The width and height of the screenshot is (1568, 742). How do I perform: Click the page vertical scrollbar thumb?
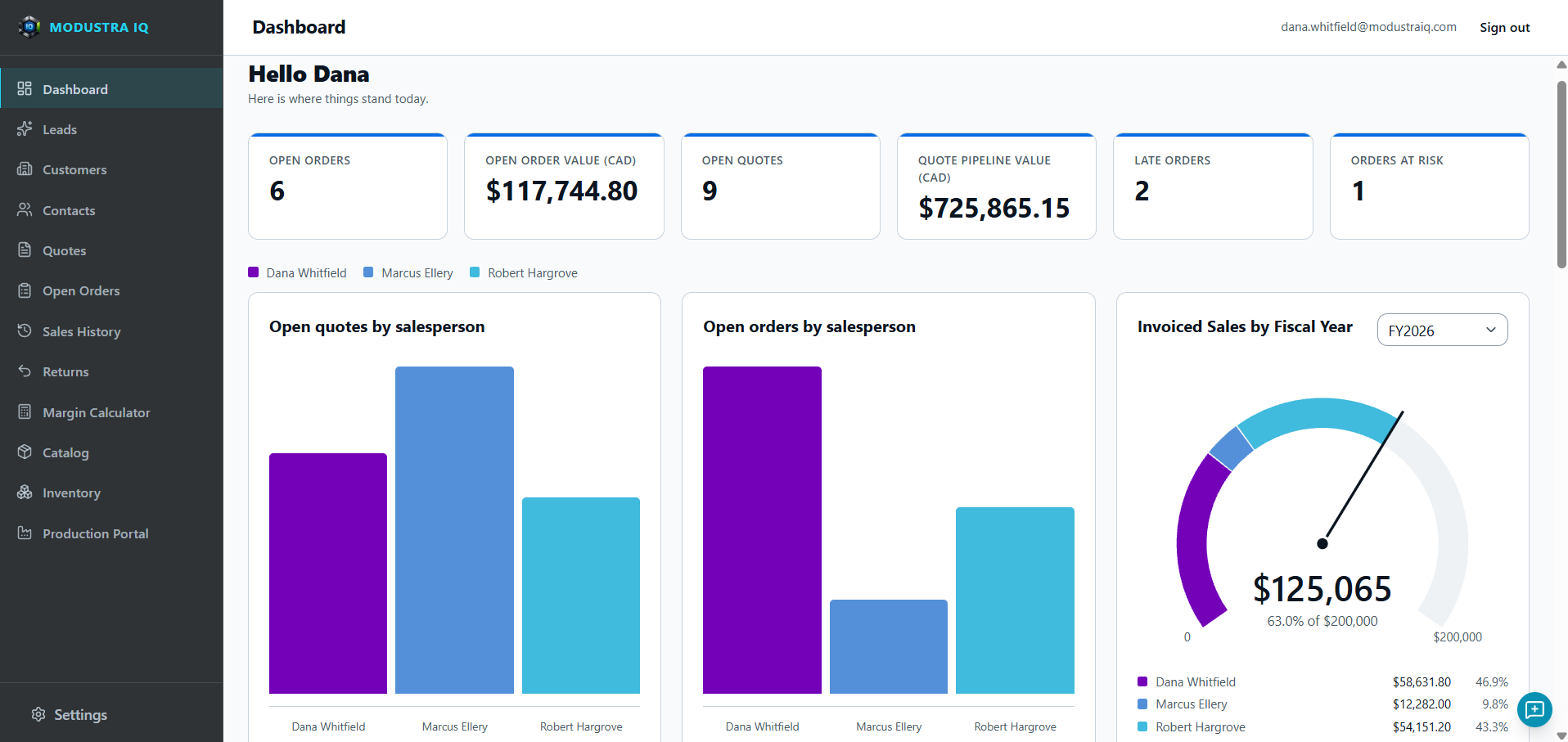(1561, 174)
